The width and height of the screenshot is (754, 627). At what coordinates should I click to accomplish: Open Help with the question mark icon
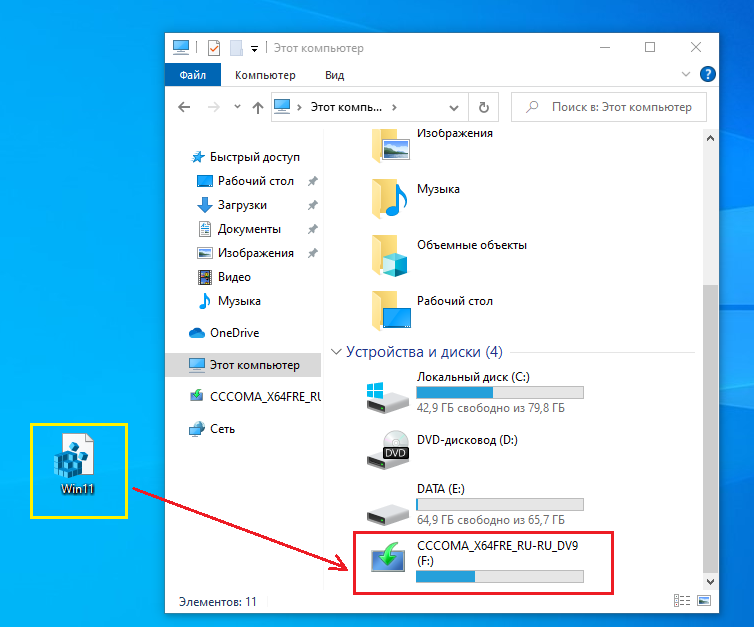point(707,74)
